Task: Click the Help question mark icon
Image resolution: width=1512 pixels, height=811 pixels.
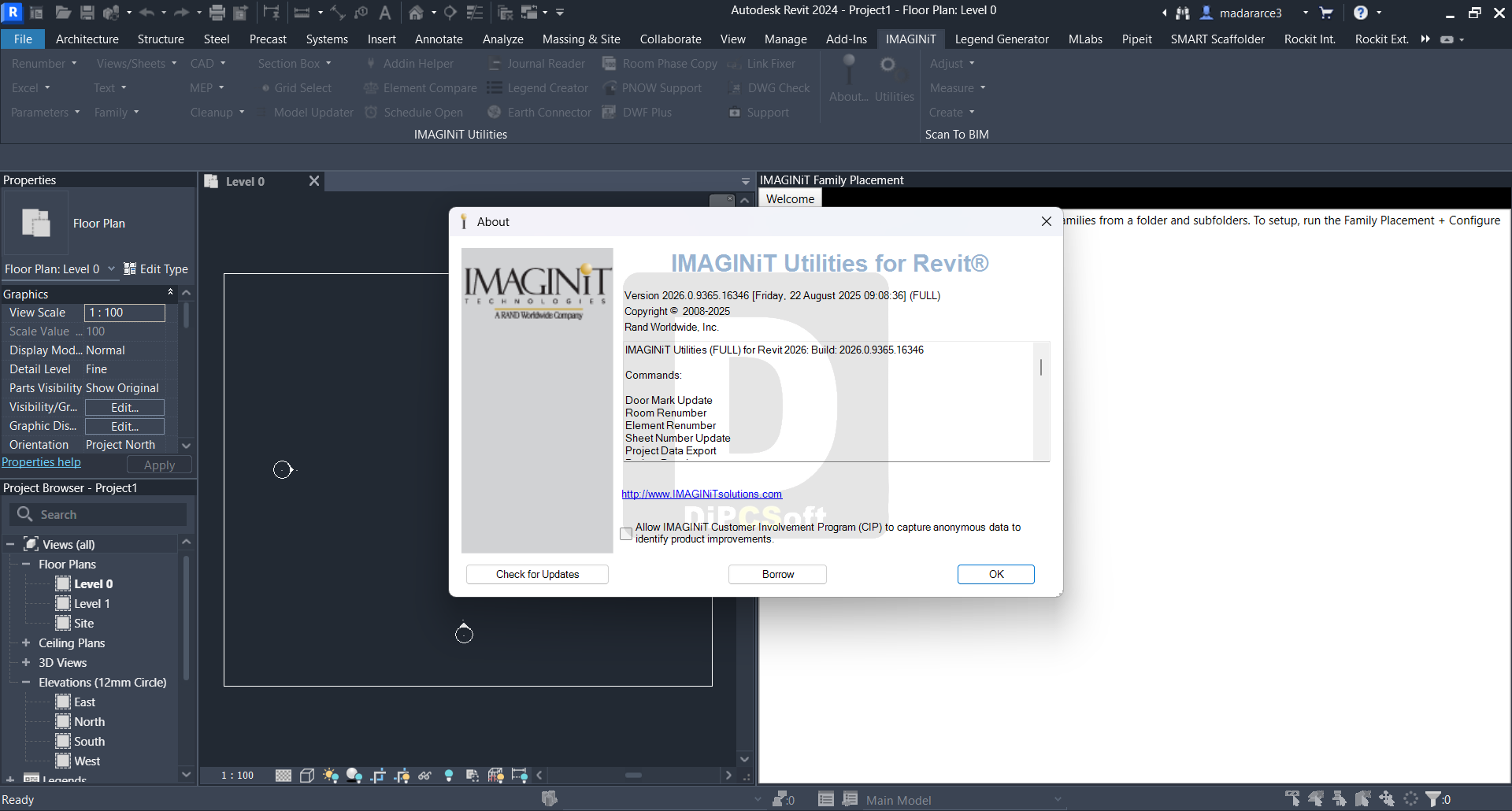Action: (x=1361, y=13)
